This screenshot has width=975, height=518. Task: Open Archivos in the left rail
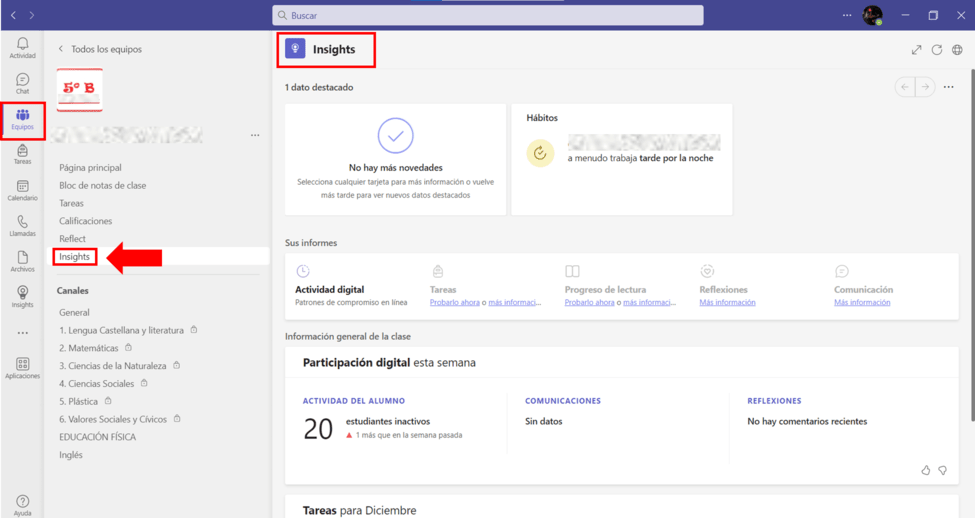22,261
